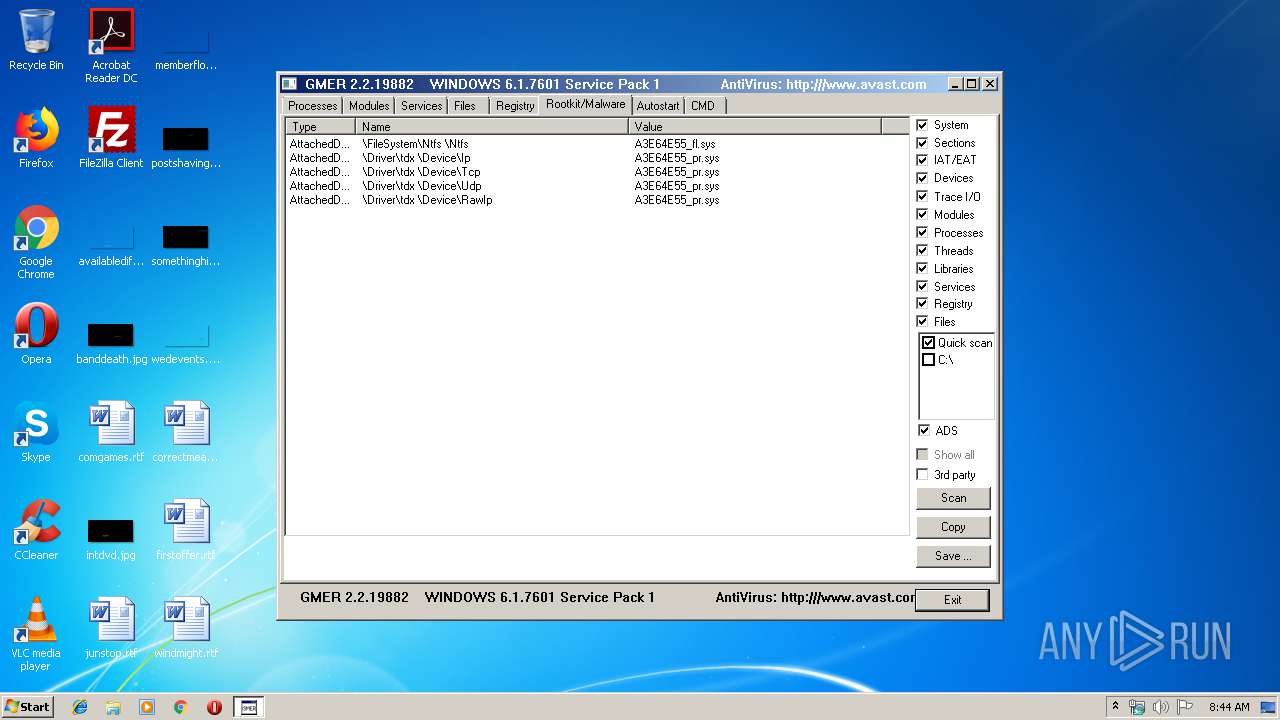The width and height of the screenshot is (1280, 720).
Task: Sort by the Name column header
Action: [492, 127]
